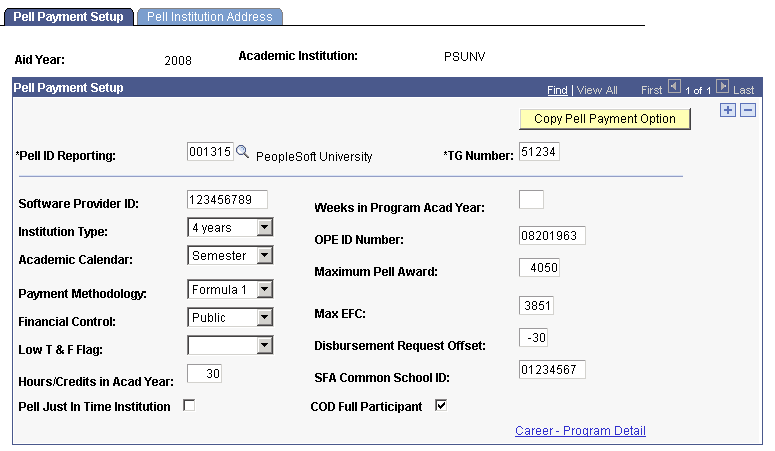Image resolution: width=775 pixels, height=451 pixels.
Task: Click the add row plus icon
Action: 728,111
